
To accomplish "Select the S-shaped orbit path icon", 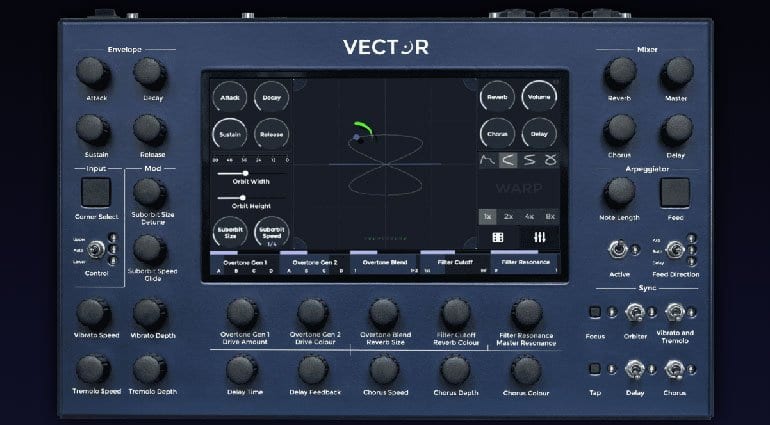I will (x=529, y=160).
